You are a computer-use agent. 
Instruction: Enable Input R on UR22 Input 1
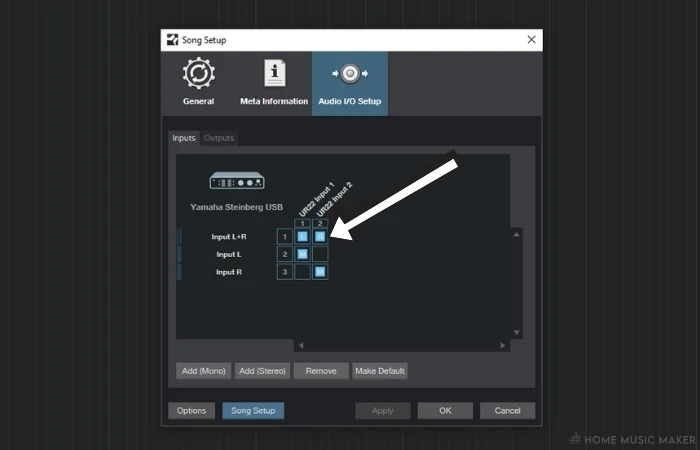pos(302,272)
